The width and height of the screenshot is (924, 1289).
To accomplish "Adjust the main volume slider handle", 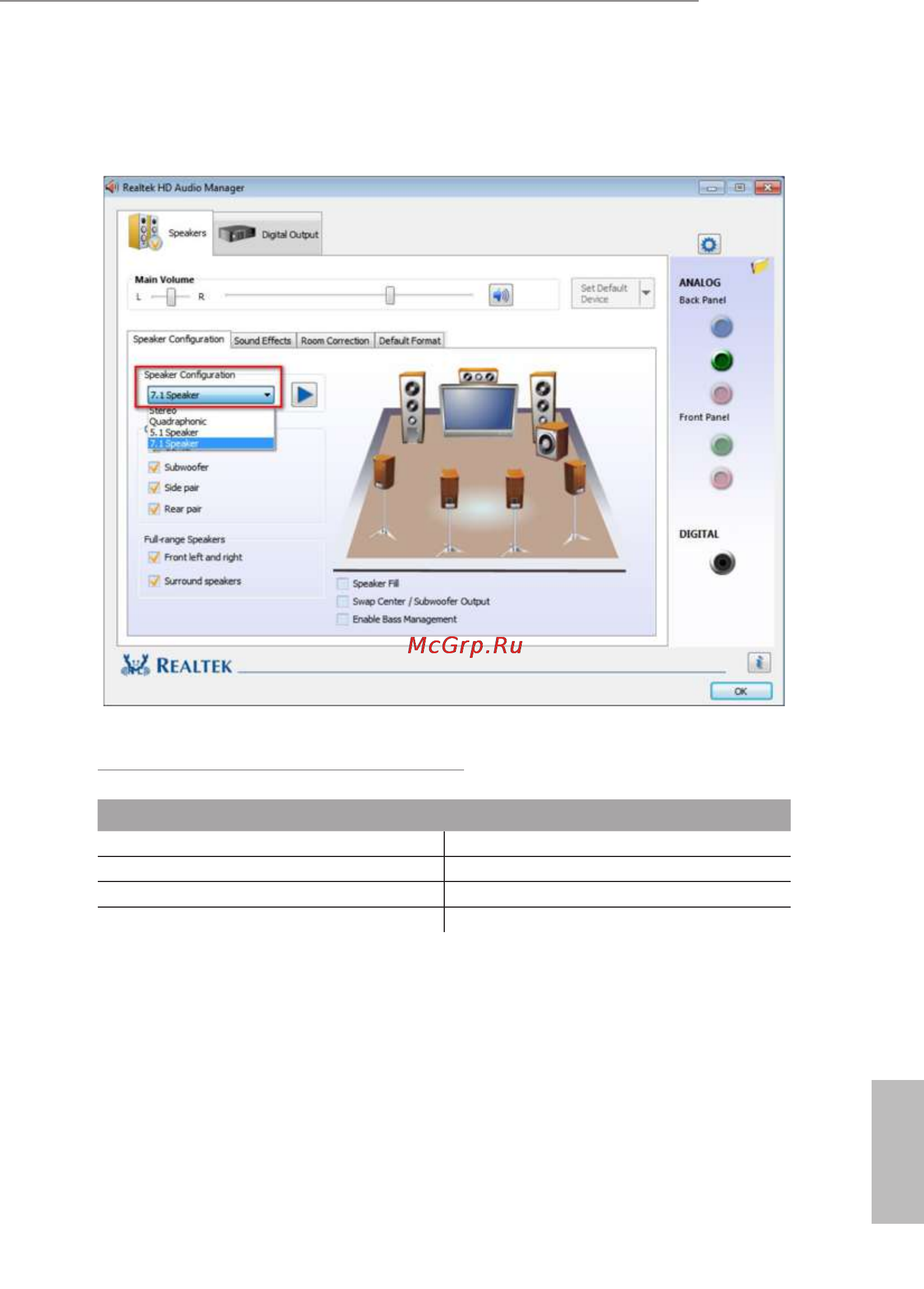I will tap(390, 295).
